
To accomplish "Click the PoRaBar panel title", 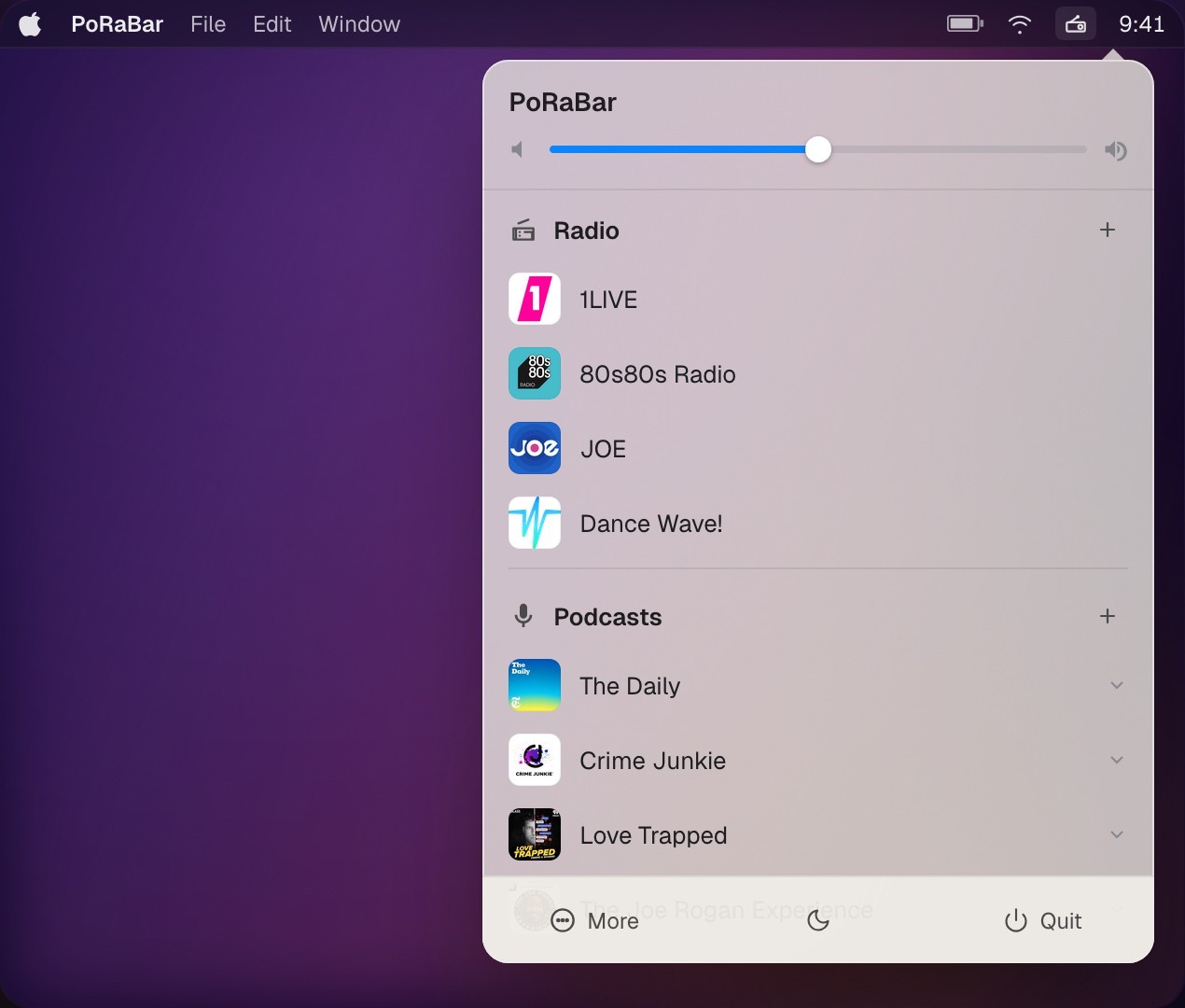I will (563, 102).
